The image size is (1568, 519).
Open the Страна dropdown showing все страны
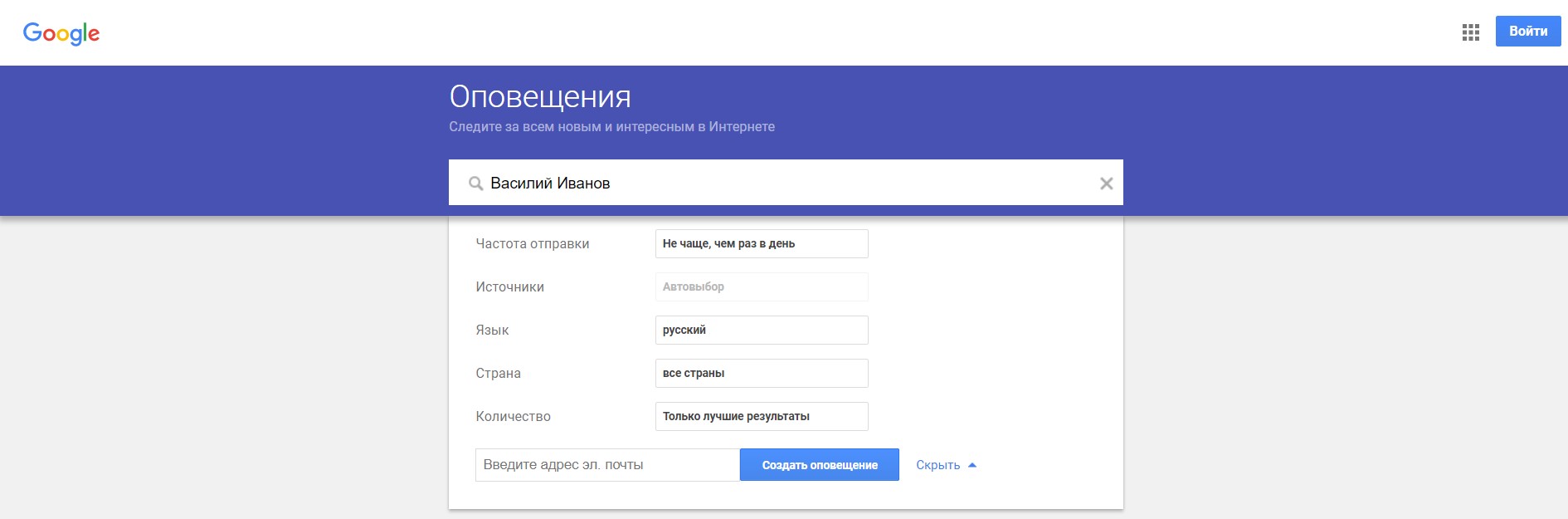[x=762, y=373]
